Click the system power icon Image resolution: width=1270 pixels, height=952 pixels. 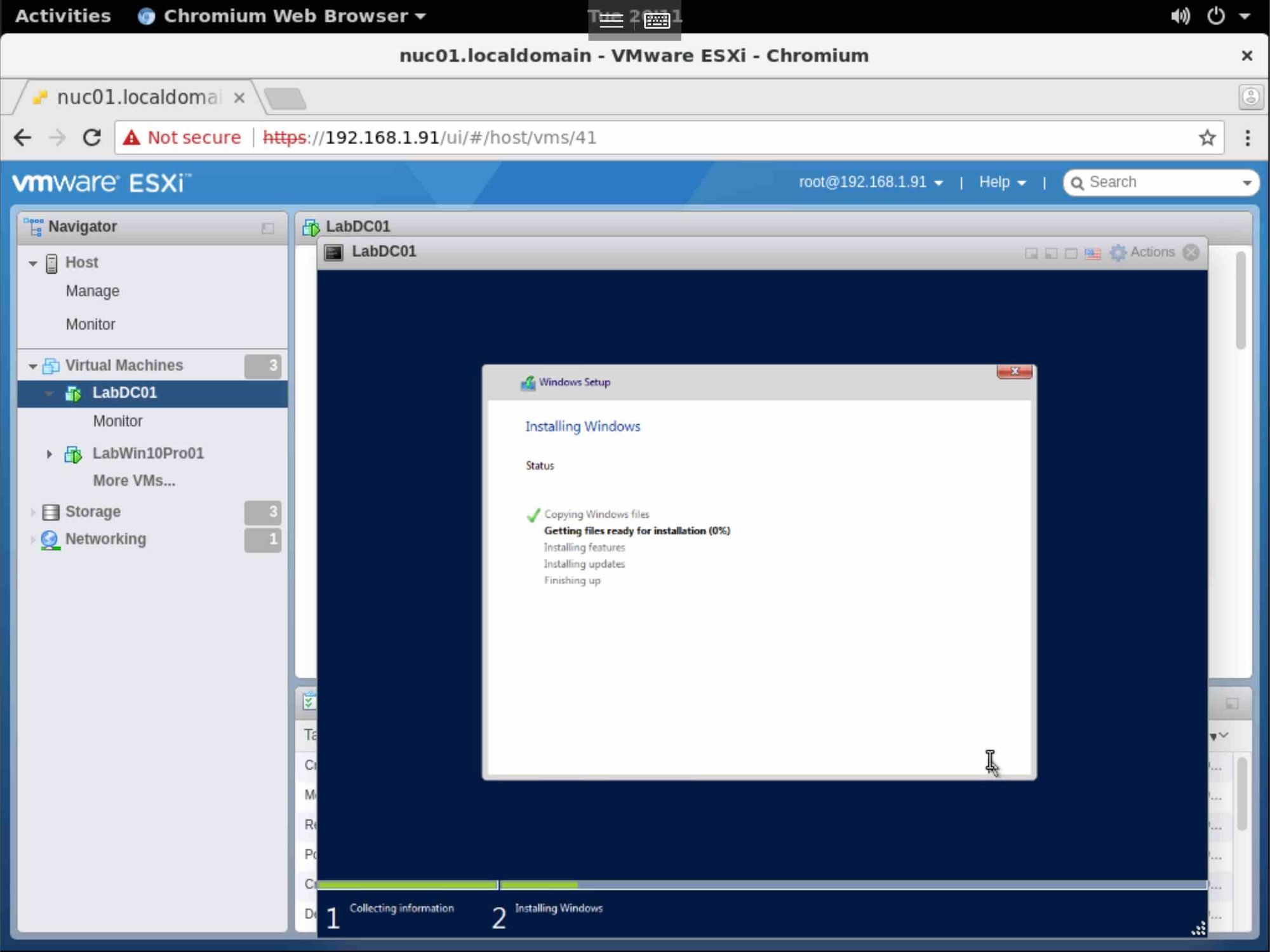pos(1215,16)
